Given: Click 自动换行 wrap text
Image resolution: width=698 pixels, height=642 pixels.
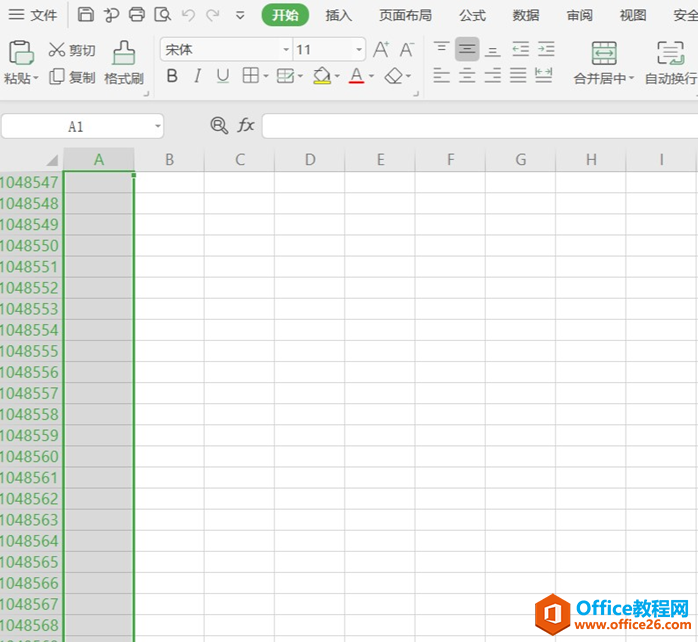Looking at the screenshot, I should (x=671, y=63).
